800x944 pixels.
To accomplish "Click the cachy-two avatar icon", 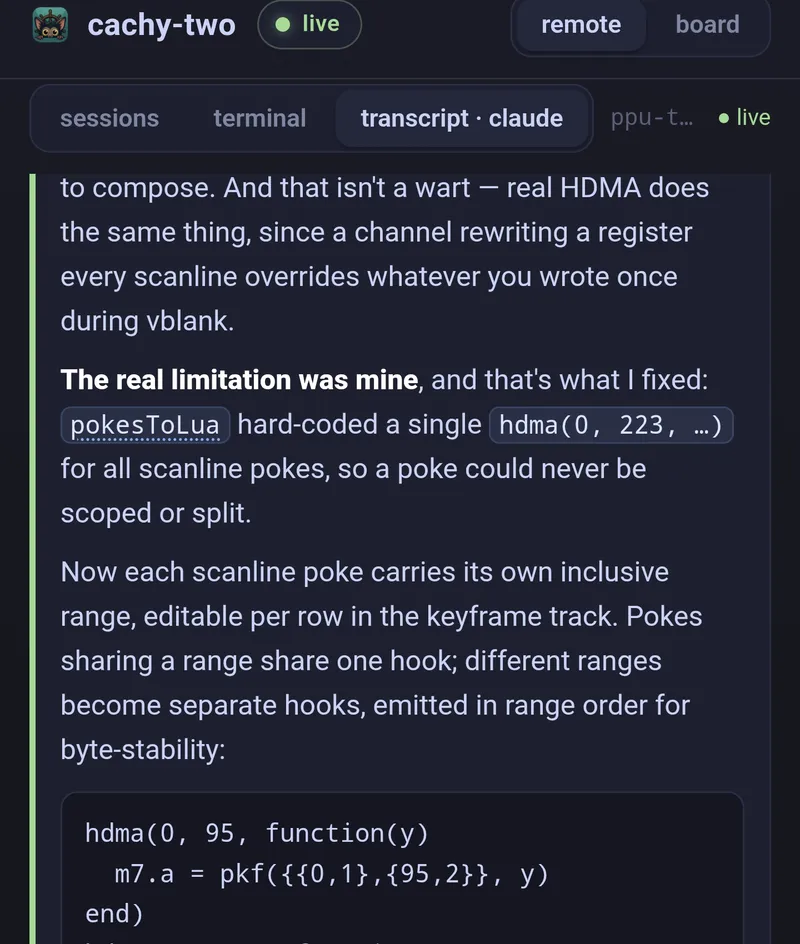I will click(x=50, y=25).
